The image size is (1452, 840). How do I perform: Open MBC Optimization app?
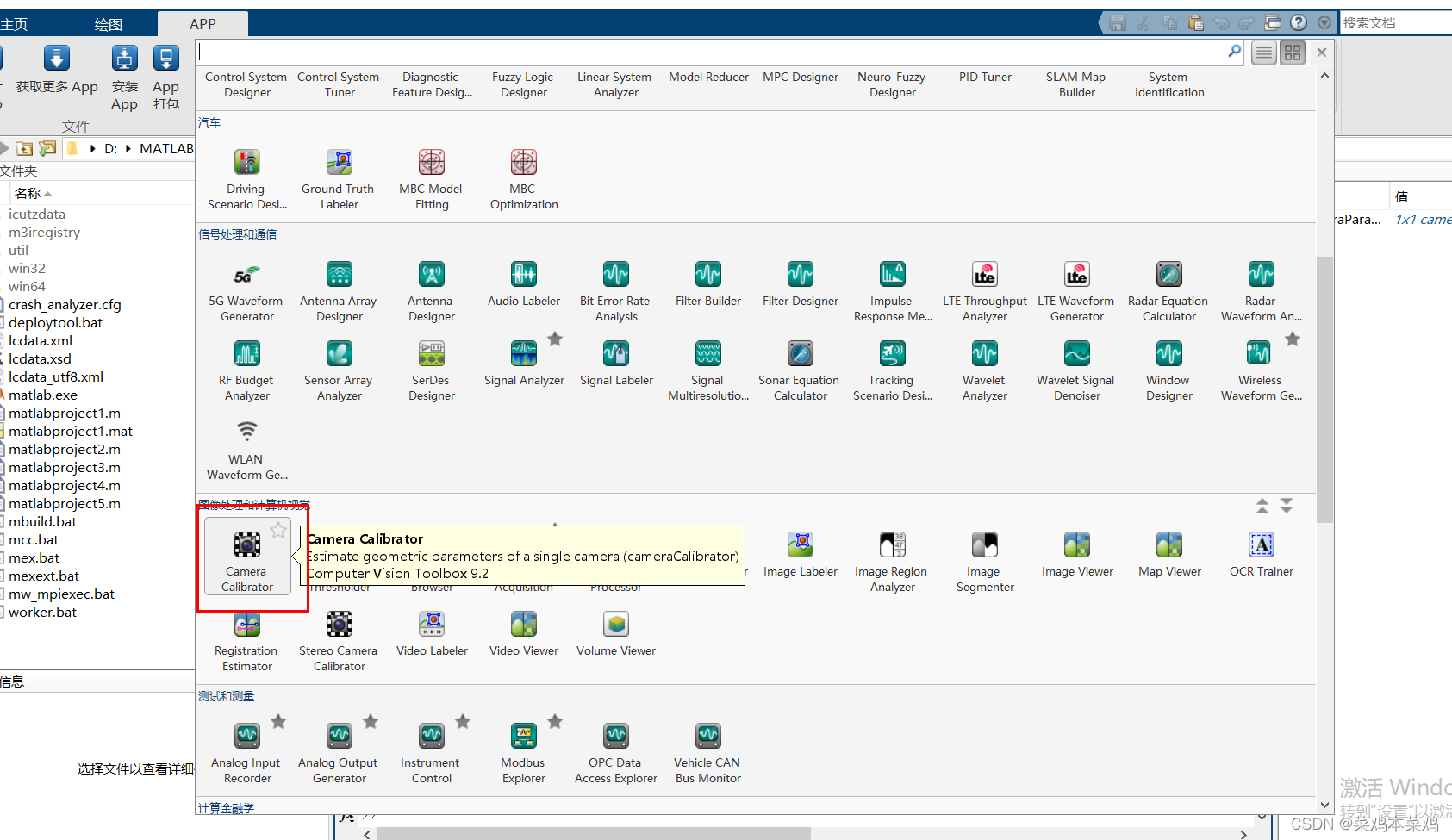(x=524, y=179)
